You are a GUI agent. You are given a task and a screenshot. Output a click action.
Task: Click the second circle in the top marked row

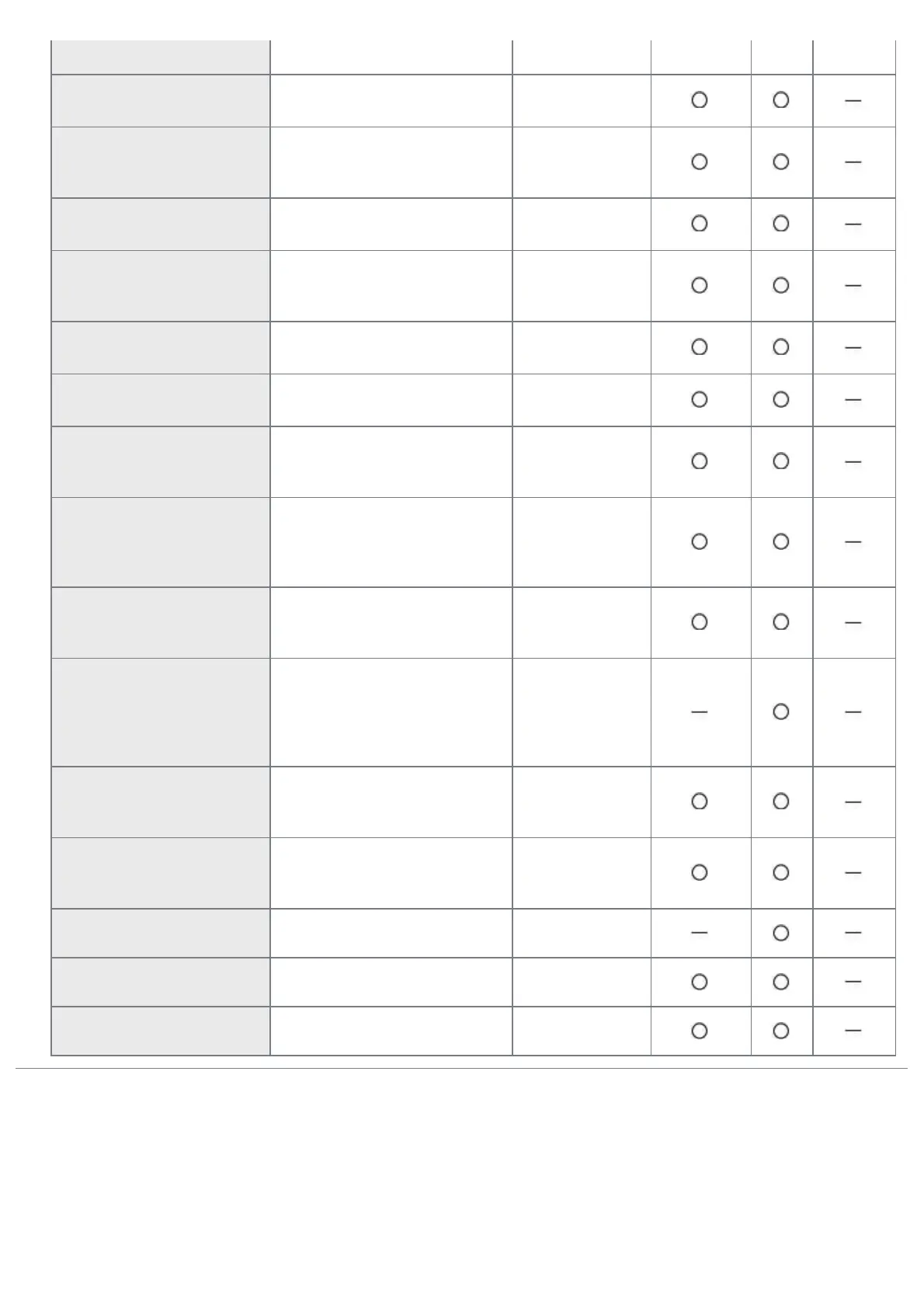pos(781,100)
